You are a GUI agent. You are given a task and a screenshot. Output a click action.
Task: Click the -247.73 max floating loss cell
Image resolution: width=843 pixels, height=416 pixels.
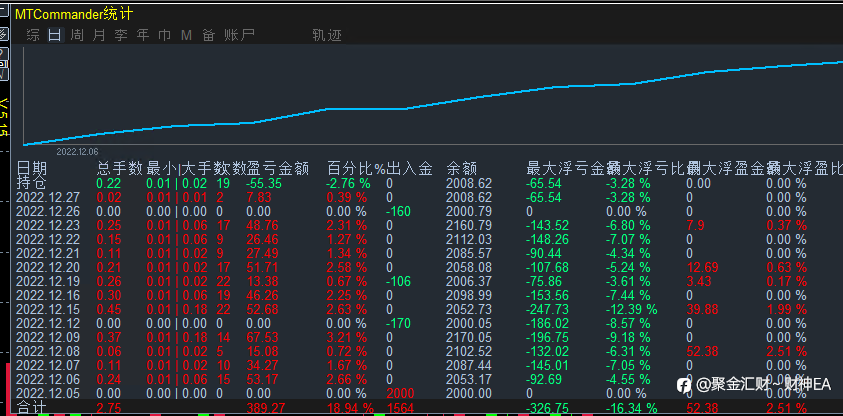[548, 309]
